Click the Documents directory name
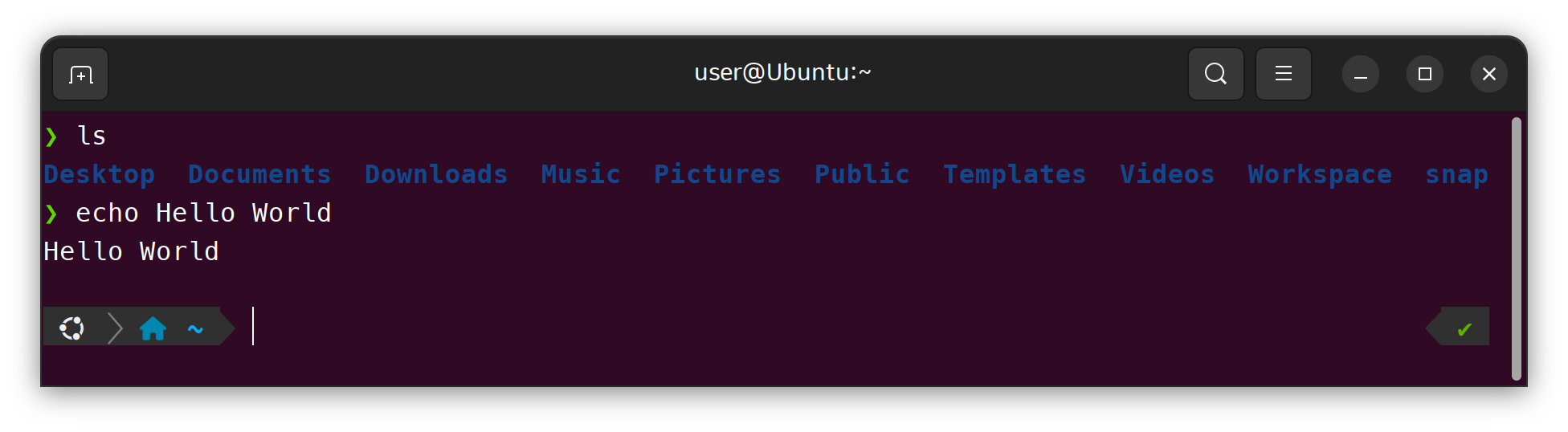This screenshot has width=1568, height=432. pos(259,174)
